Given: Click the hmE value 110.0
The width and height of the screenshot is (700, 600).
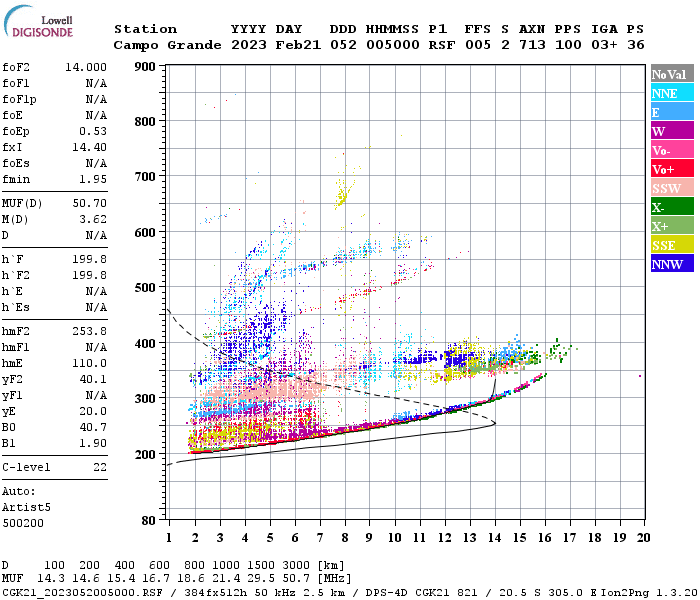Looking at the screenshot, I should 90,363.
